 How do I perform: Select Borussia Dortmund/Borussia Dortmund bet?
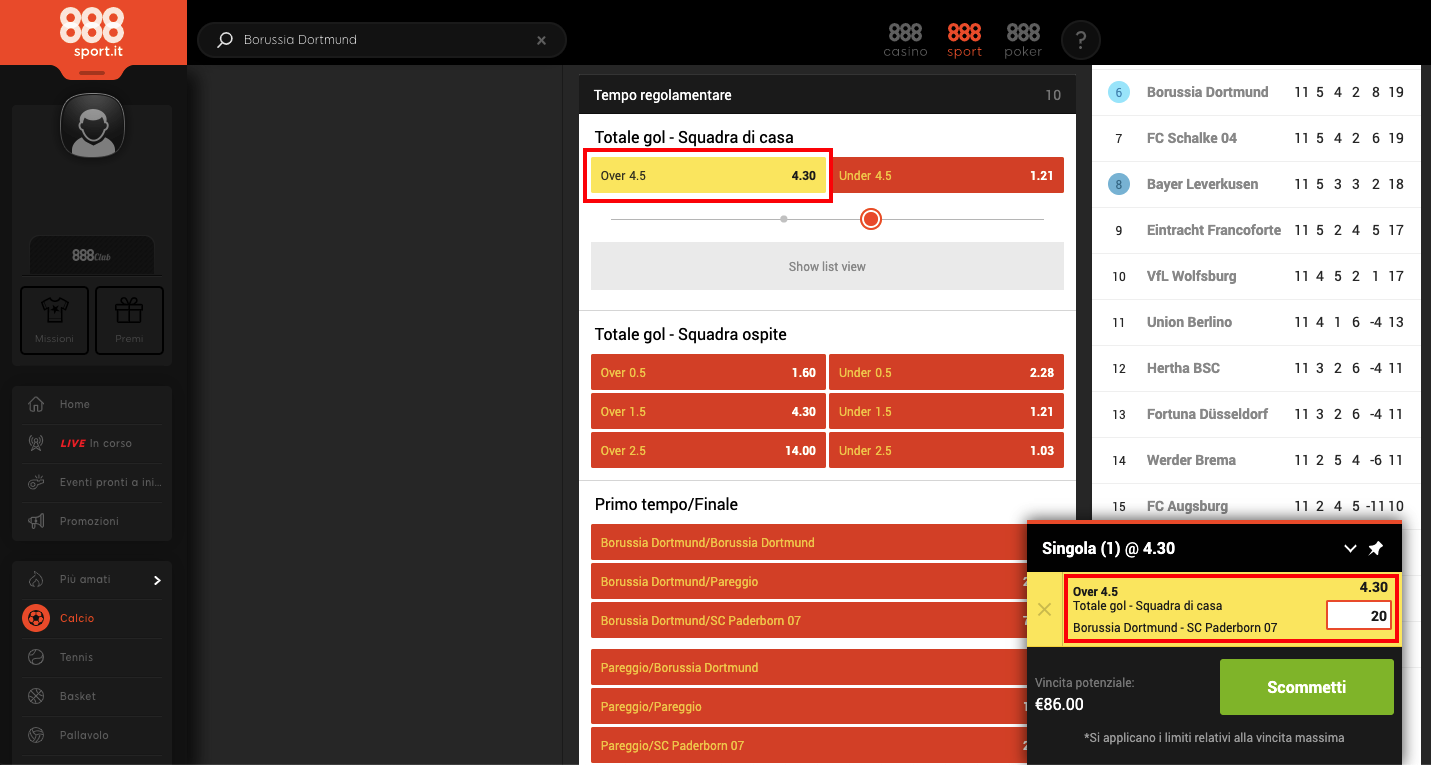810,542
